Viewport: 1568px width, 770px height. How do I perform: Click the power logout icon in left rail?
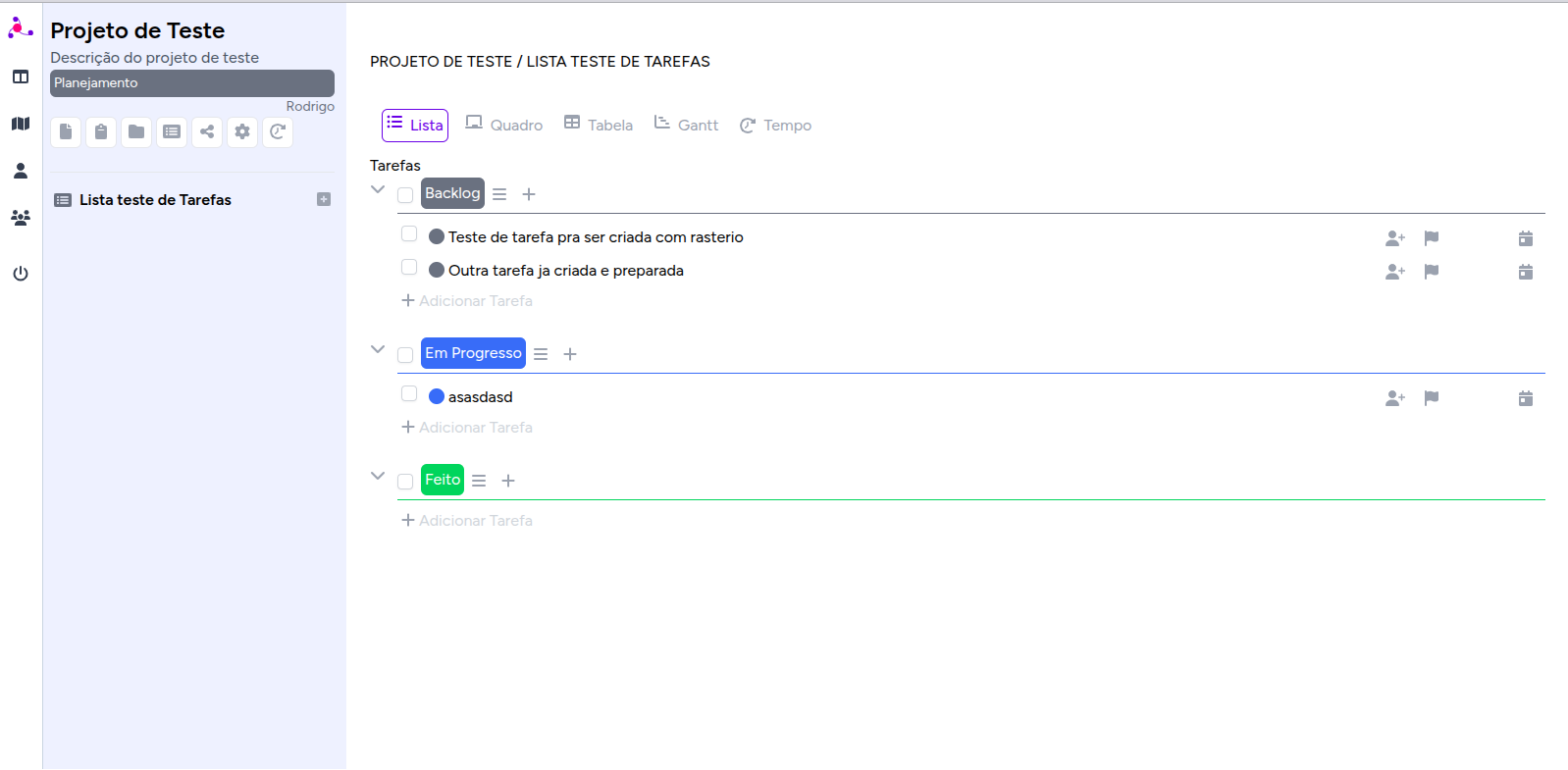(x=21, y=274)
